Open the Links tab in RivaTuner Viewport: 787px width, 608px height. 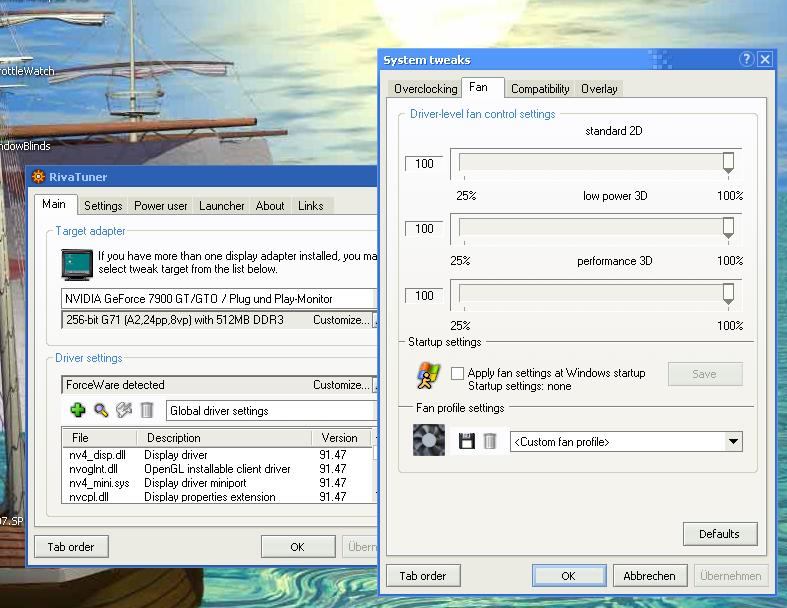coord(311,206)
